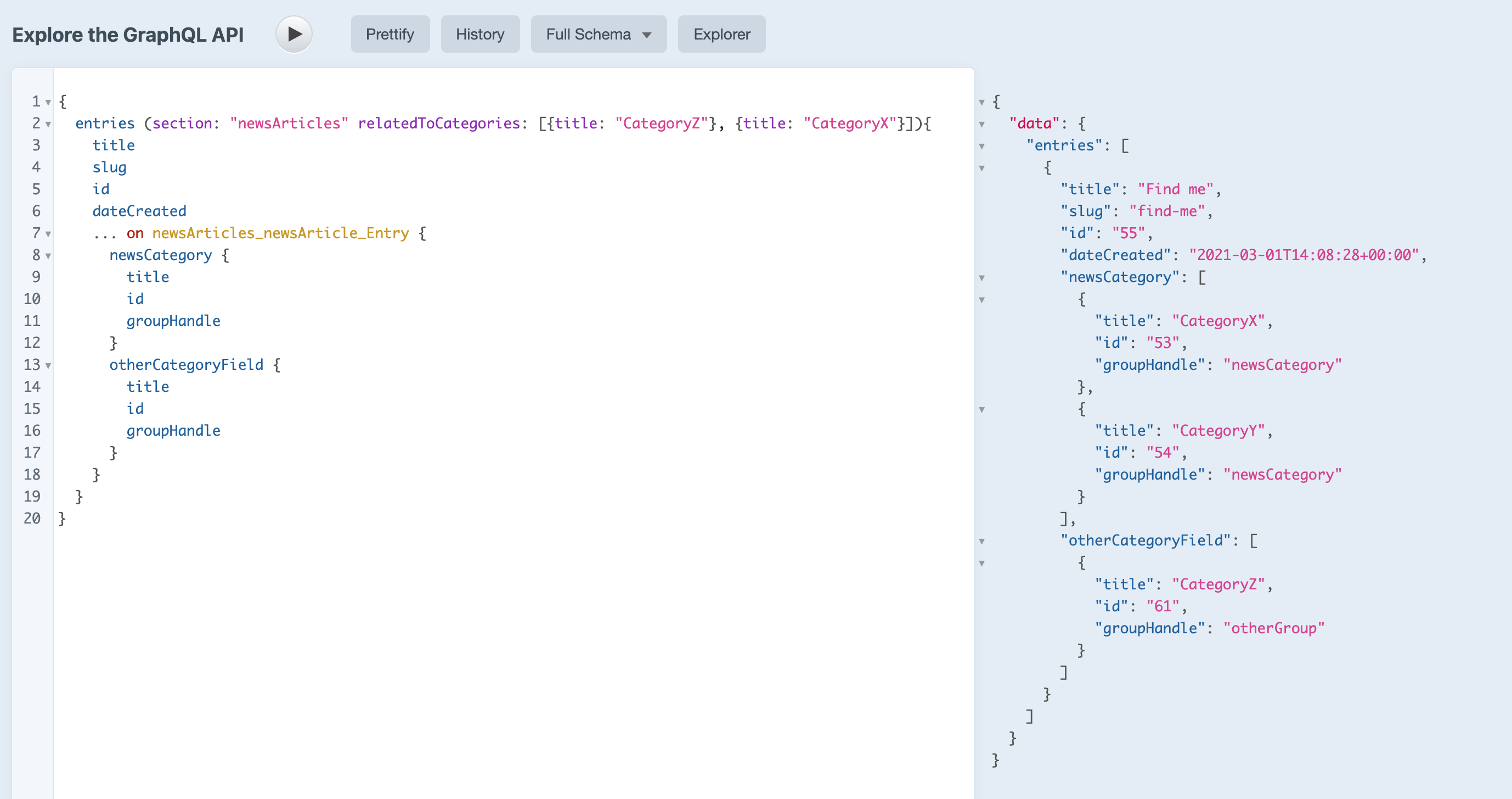Screen dimensions: 1512x799
Task: Collapse the CategoryX object in the response
Action: point(983,300)
